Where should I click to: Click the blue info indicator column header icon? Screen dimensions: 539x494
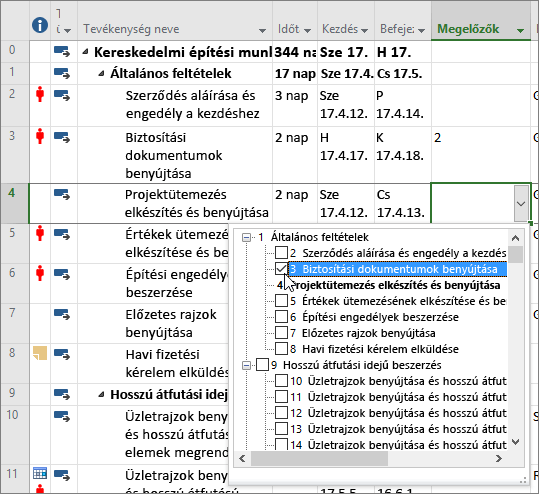(40, 25)
